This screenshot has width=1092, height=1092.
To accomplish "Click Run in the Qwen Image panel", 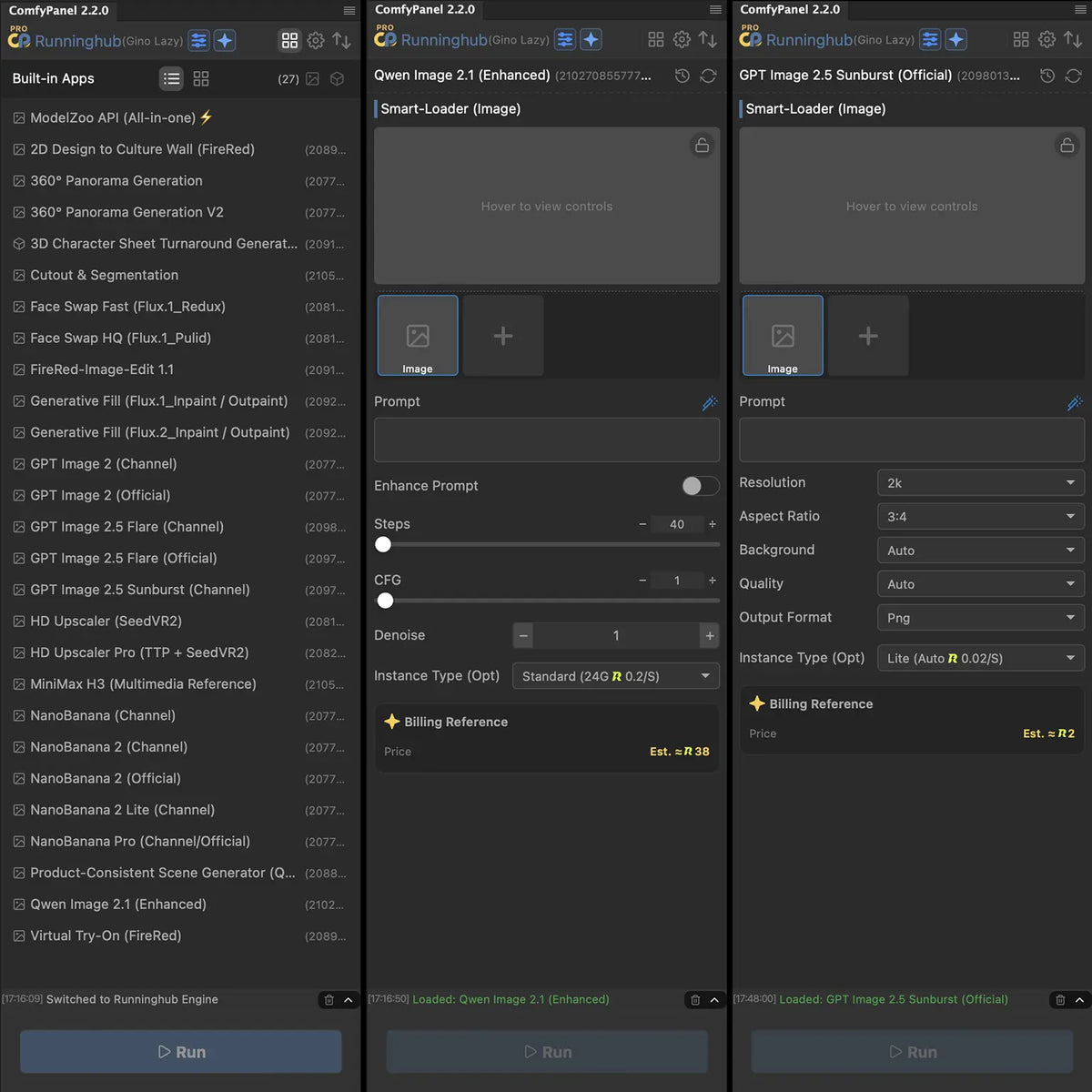I will [548, 1052].
